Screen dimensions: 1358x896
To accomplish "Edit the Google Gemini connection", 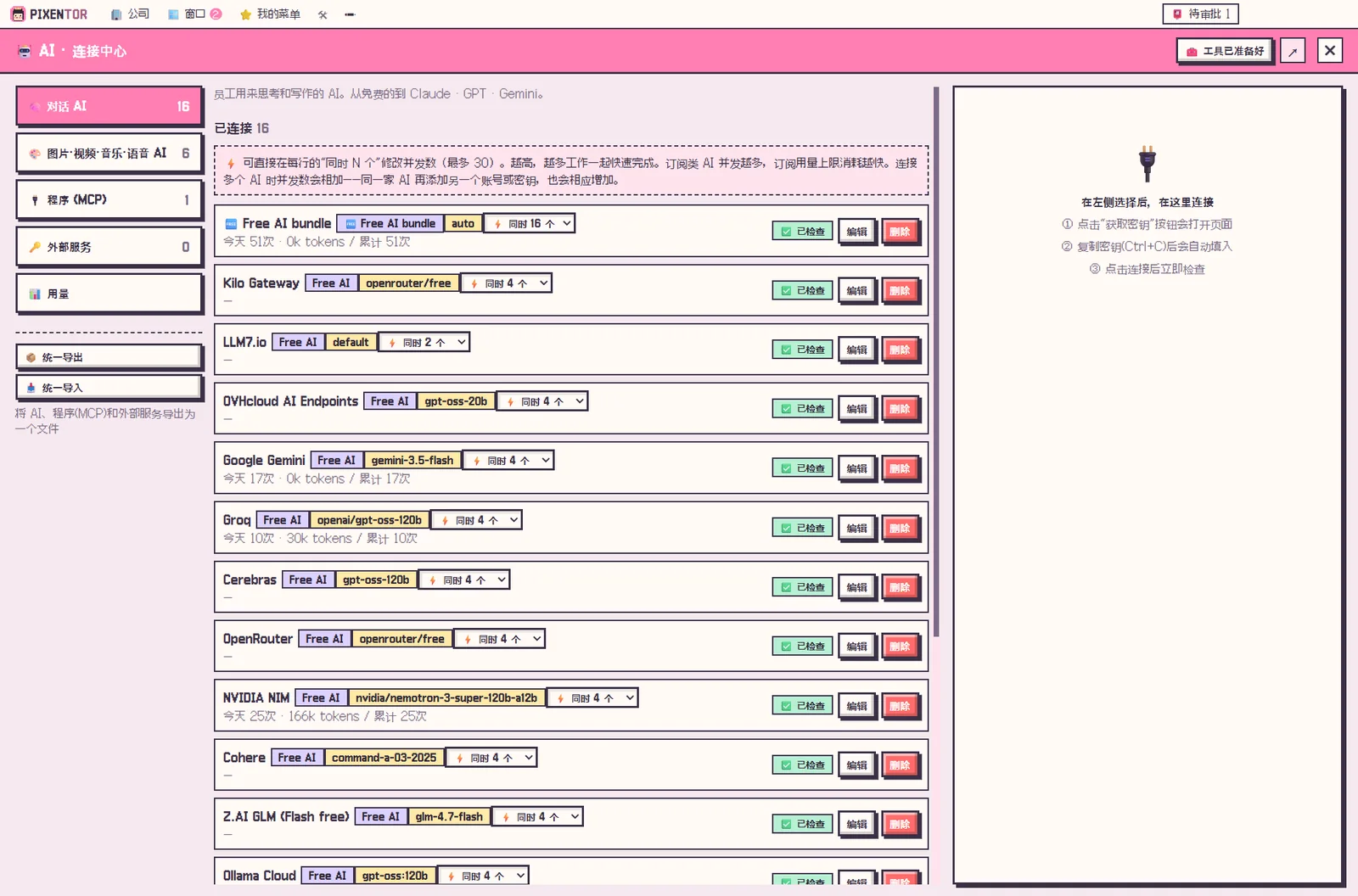I will click(x=857, y=468).
